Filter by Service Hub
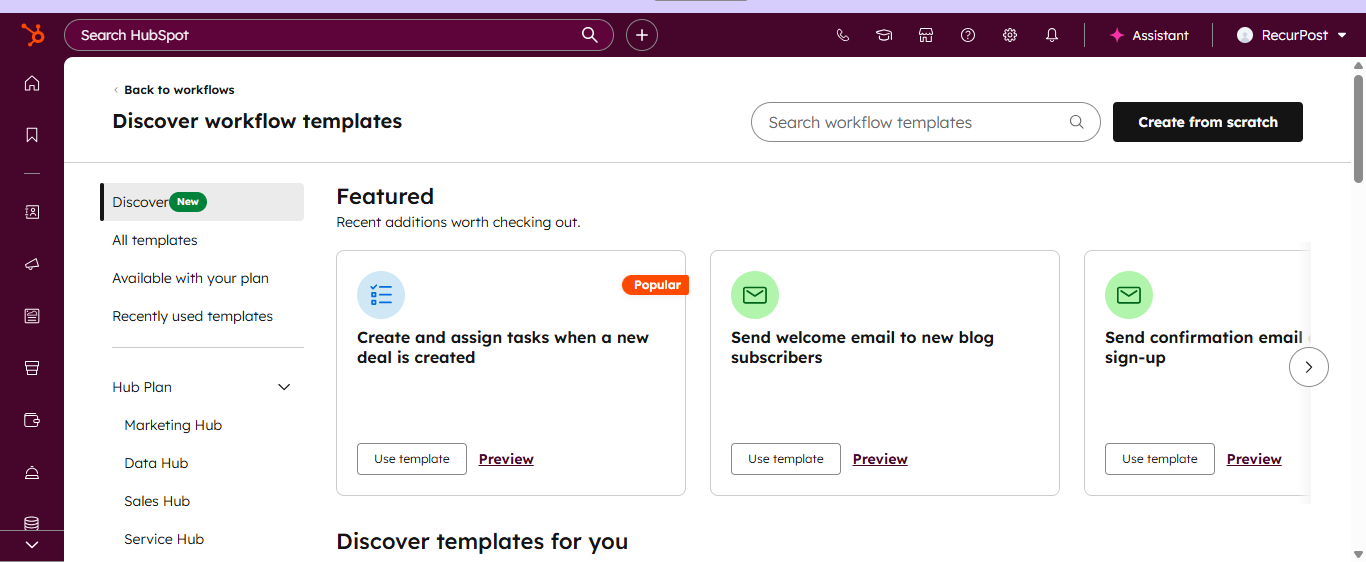 (x=164, y=539)
